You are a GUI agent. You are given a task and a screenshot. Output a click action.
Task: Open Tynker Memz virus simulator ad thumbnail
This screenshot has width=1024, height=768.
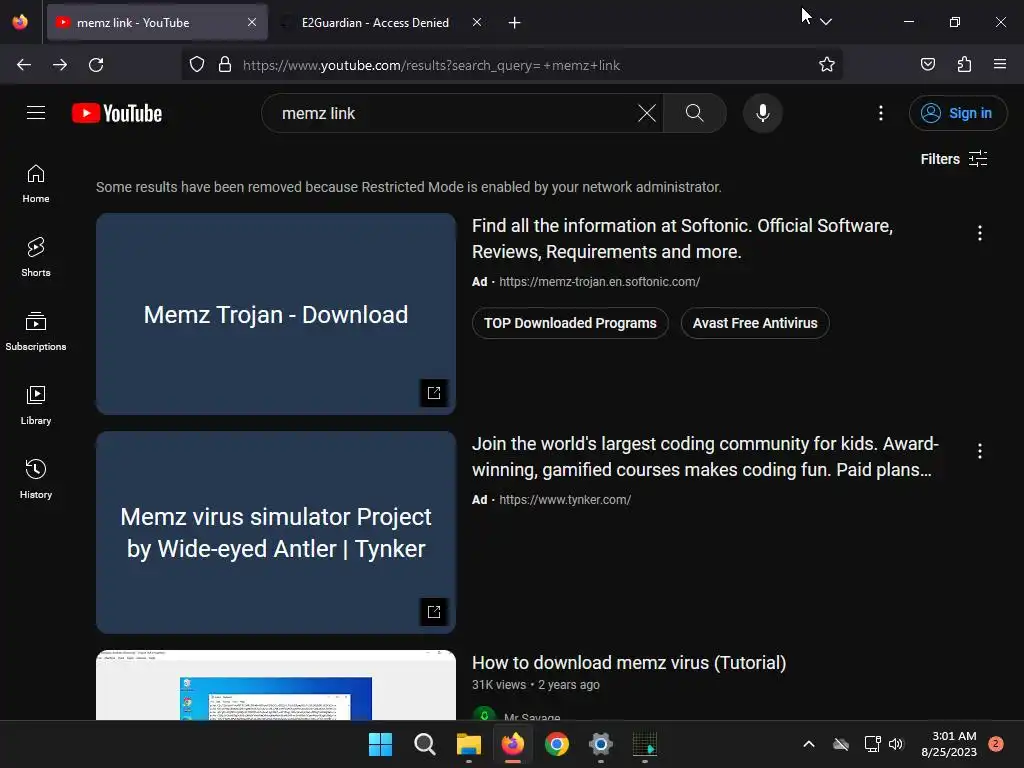coord(276,532)
